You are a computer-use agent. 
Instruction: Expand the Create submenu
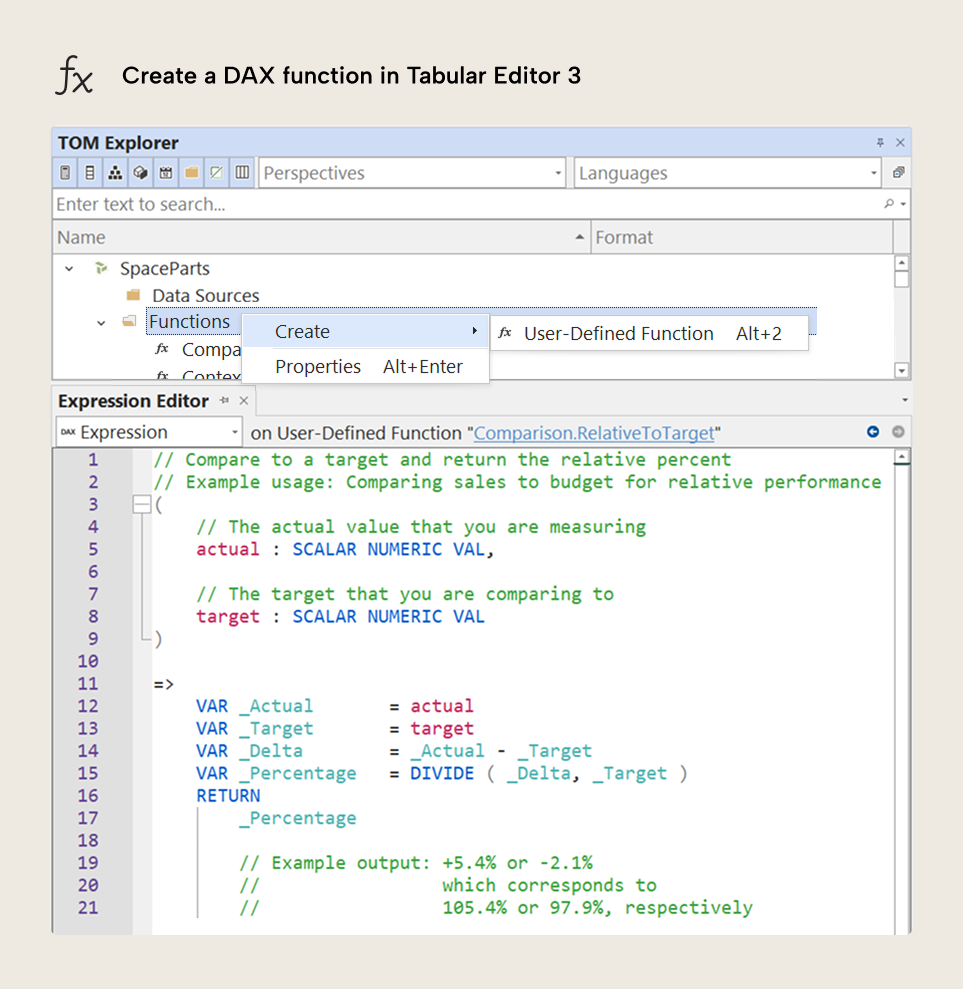302,331
